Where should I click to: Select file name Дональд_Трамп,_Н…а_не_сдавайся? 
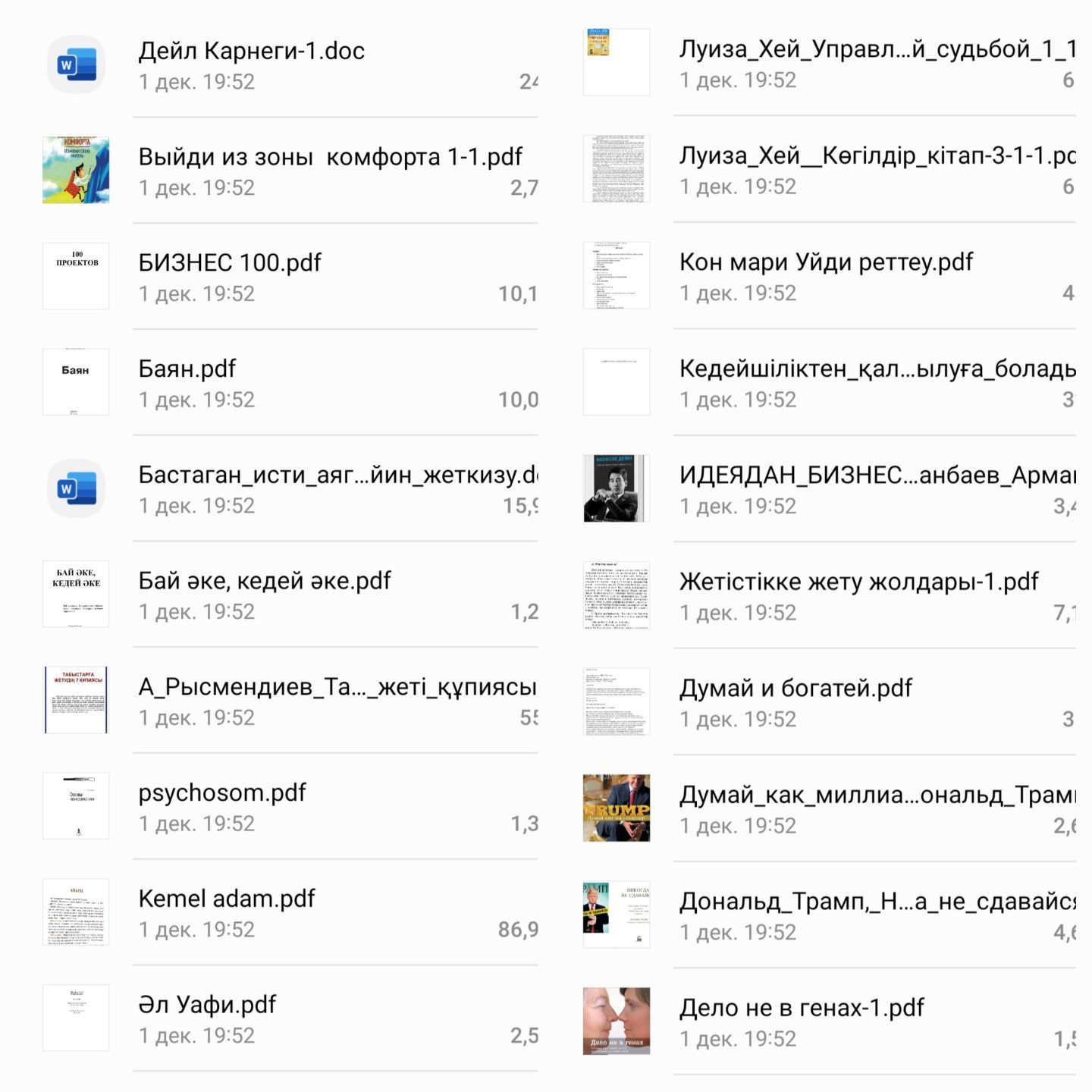pyautogui.click(x=877, y=902)
